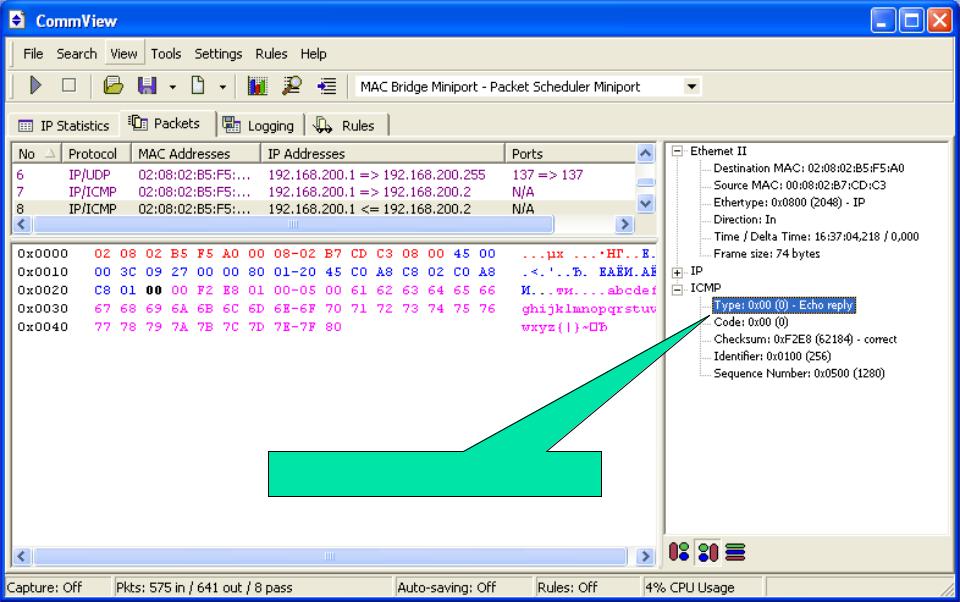Image resolution: width=960 pixels, height=602 pixels.
Task: Select packet 6 IP/UDP row
Action: pyautogui.click(x=324, y=175)
